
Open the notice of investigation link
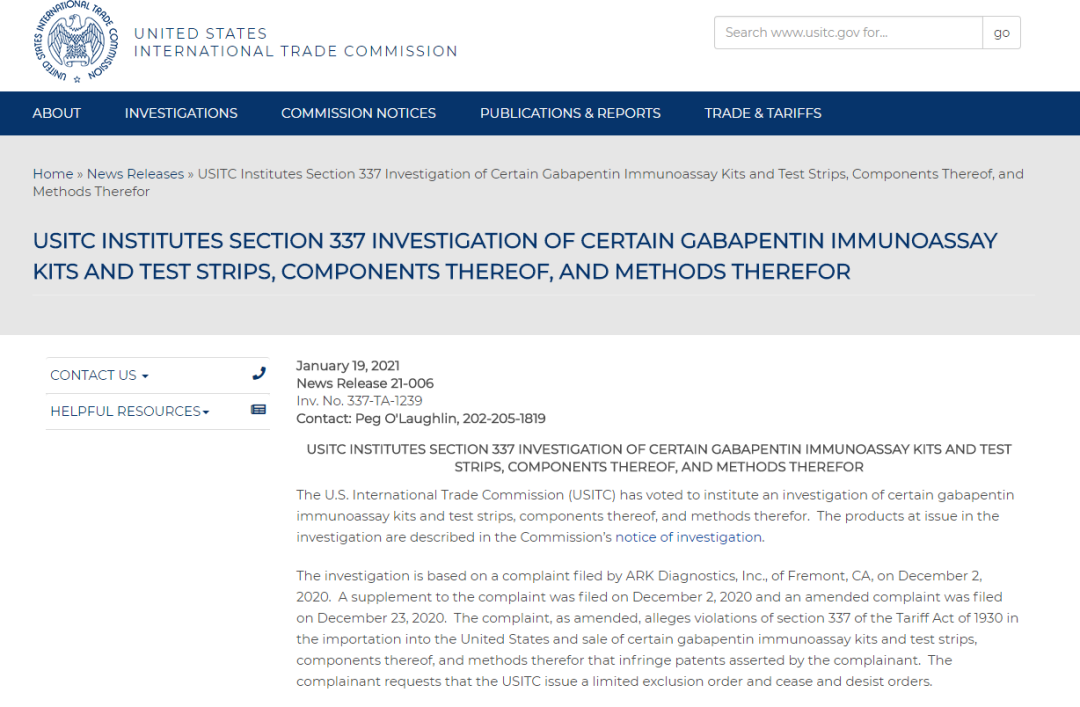tap(689, 537)
